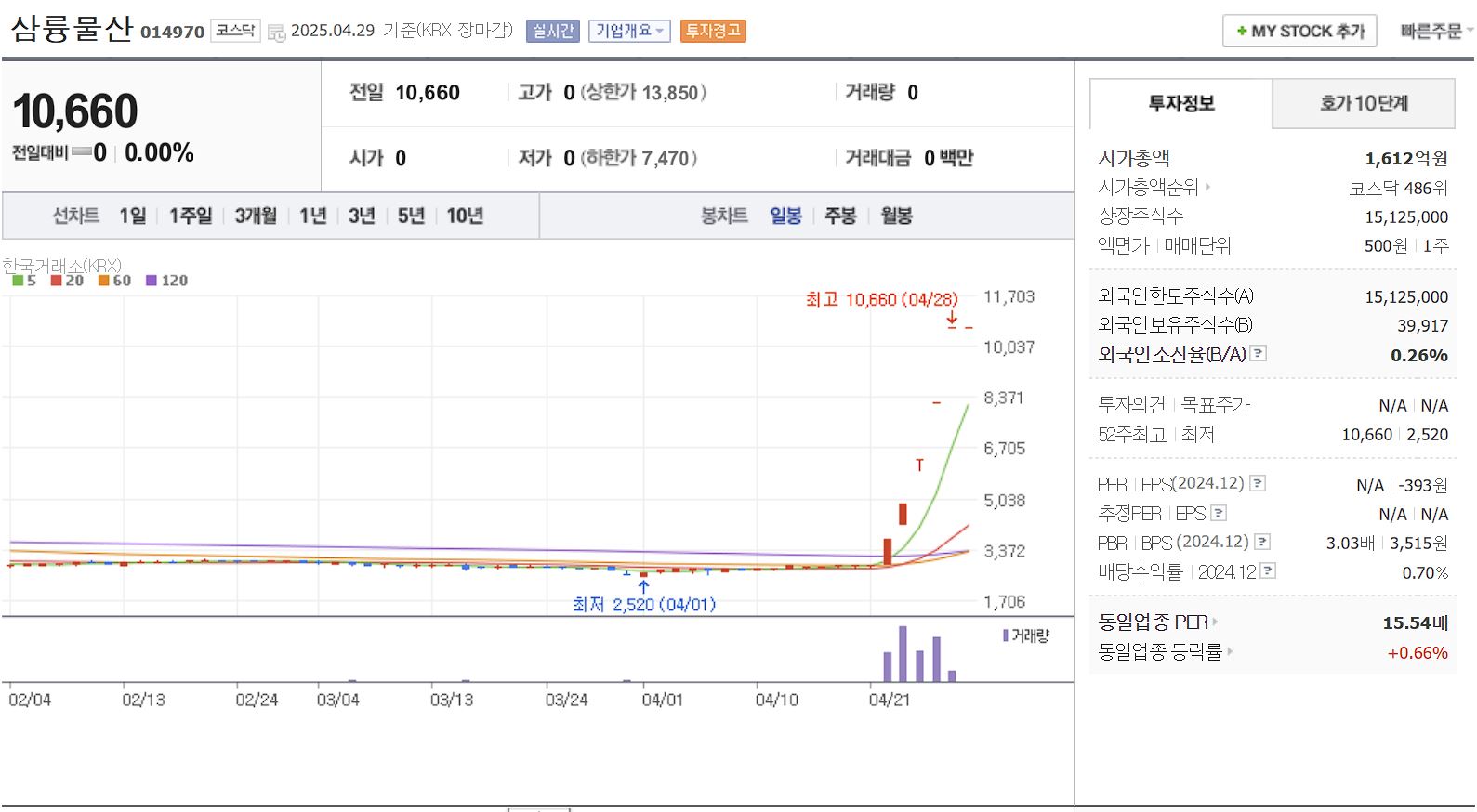The image size is (1477, 812).
Task: Open the 빠른주문 dropdown
Action: 1437,32
